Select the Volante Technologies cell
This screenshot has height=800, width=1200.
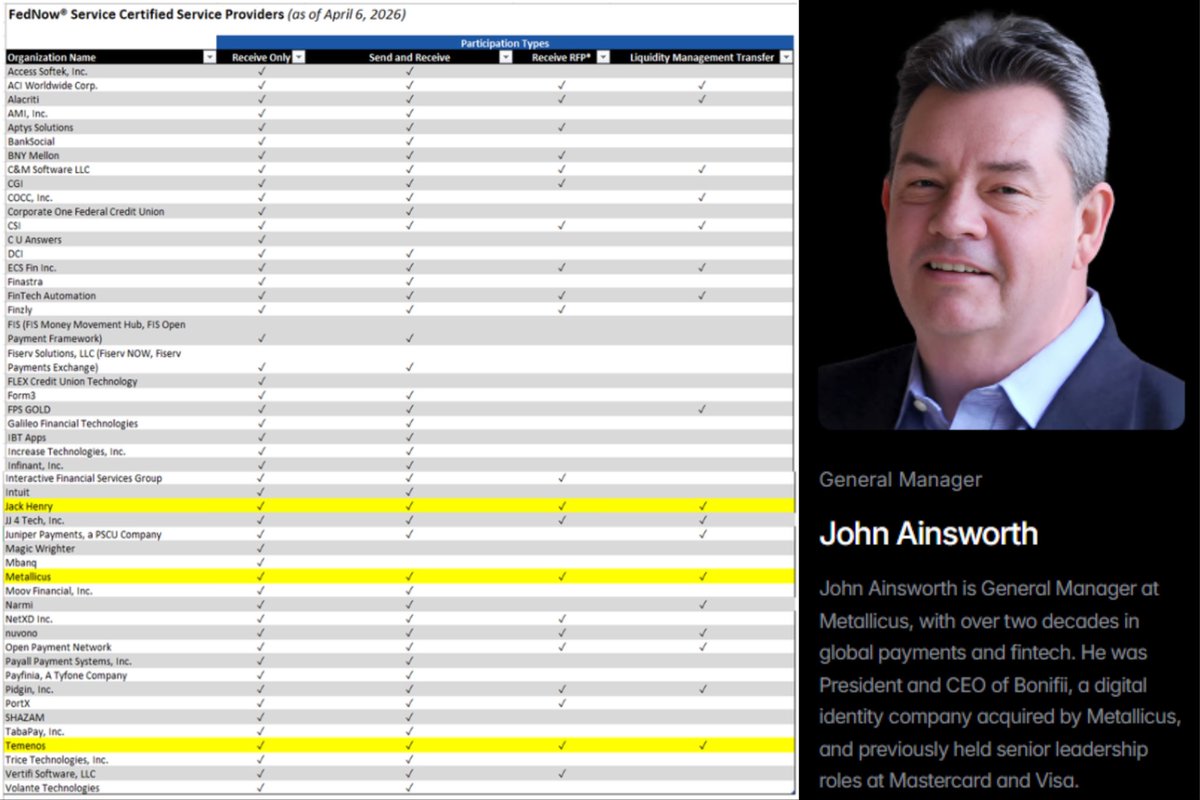[111, 788]
